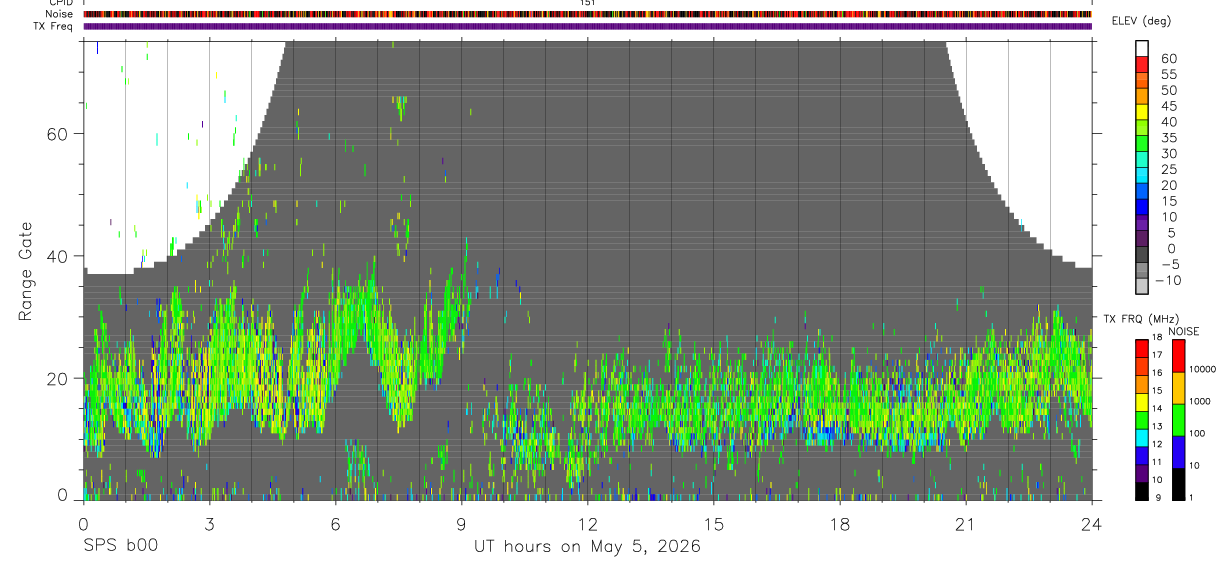Screen dimensions: 1228x567
Task: Click the ELEV legend value '25'
Action: tap(1168, 169)
